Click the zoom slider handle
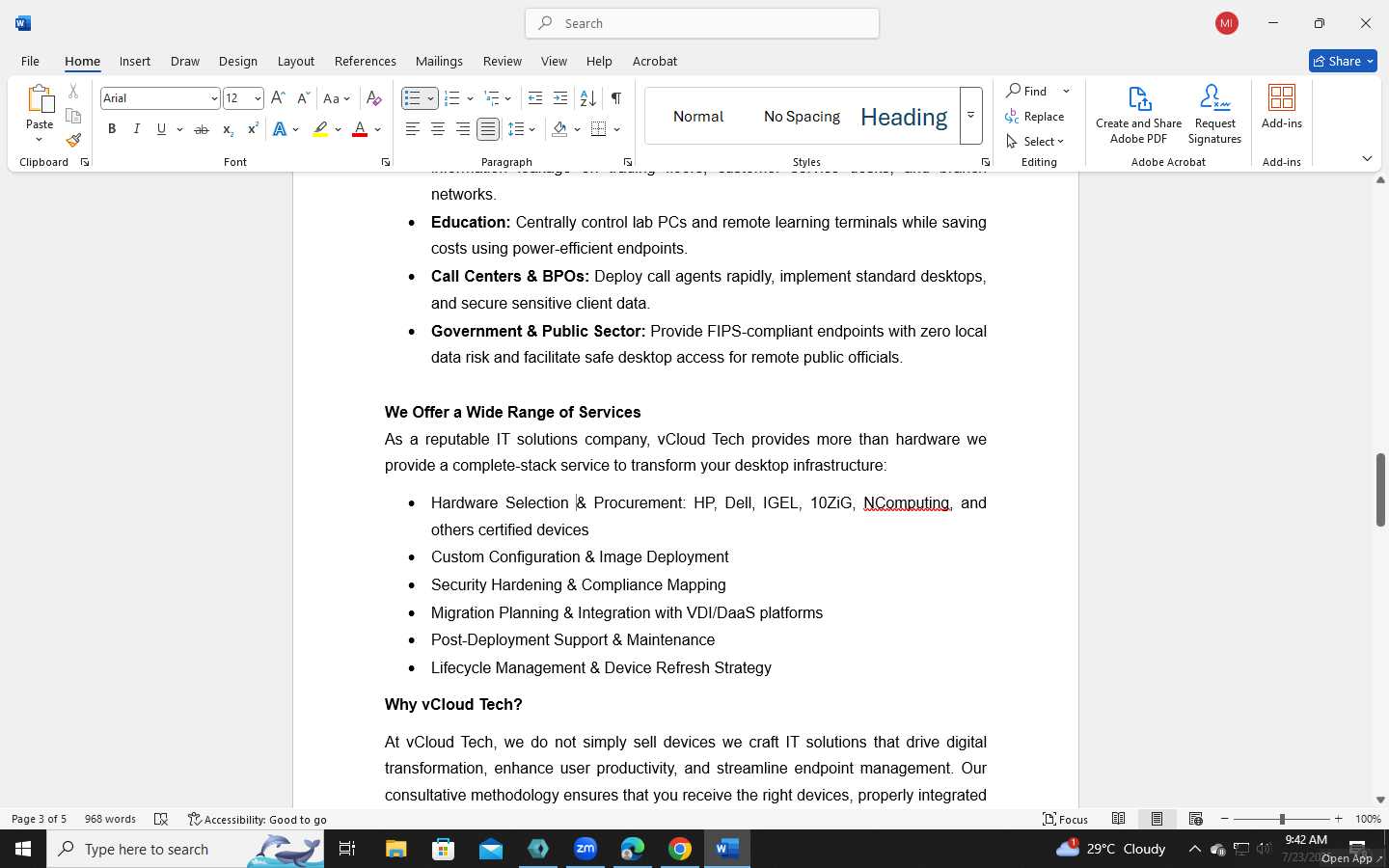This screenshot has width=1389, height=868. click(x=1282, y=819)
